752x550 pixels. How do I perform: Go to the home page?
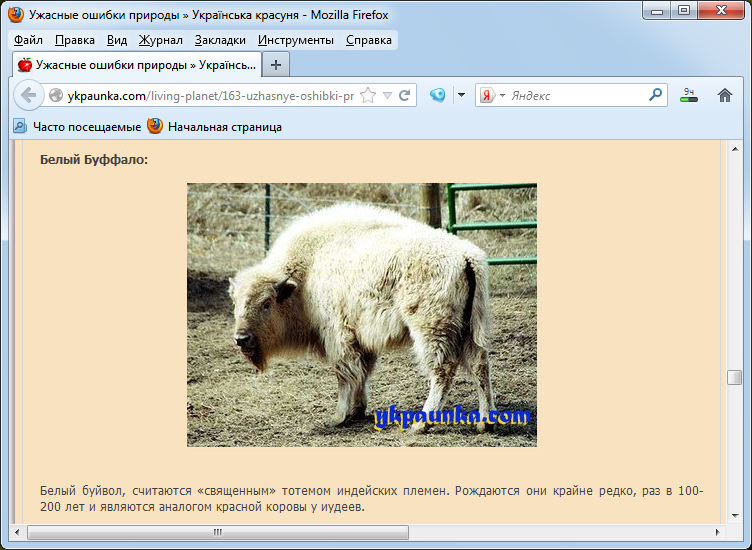(x=725, y=96)
